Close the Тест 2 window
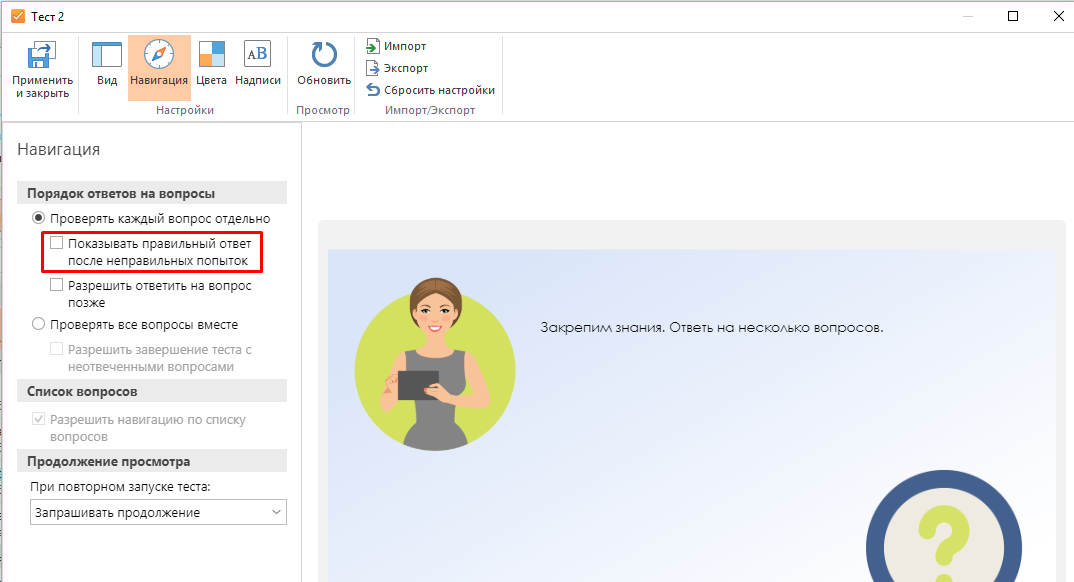 pyautogui.click(x=1058, y=16)
